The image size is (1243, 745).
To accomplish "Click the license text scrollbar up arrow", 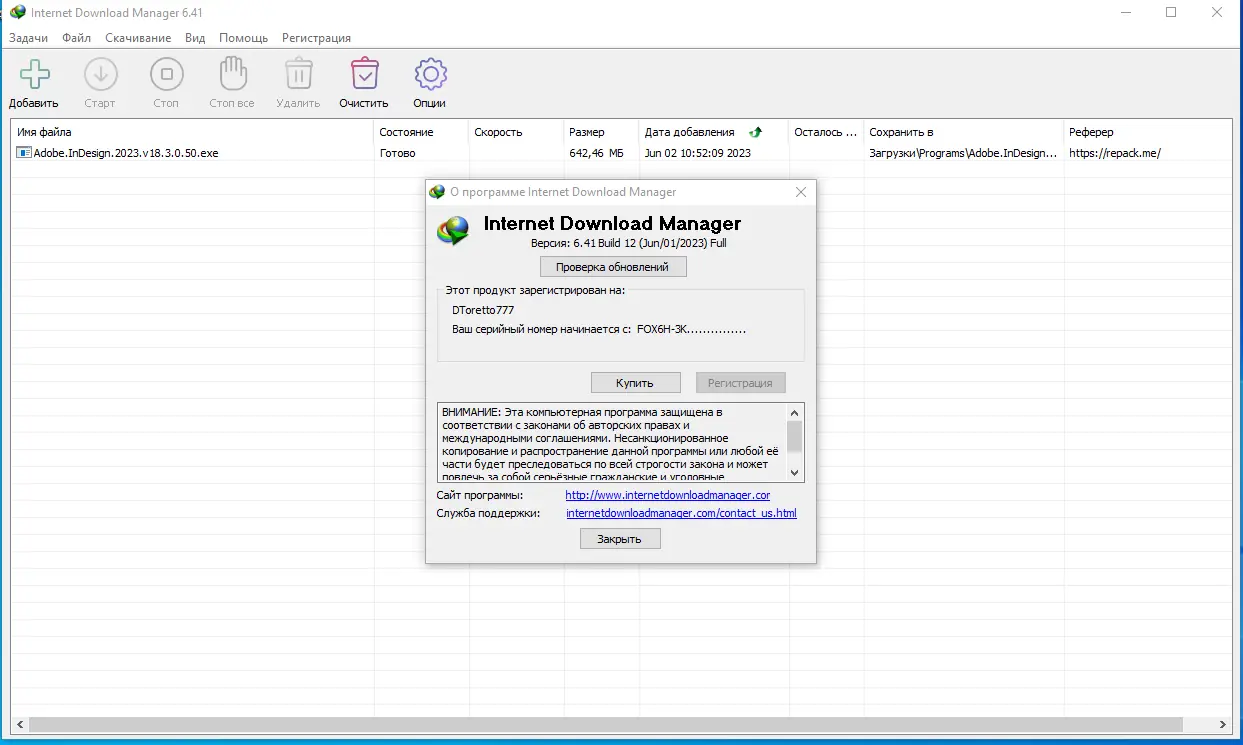I will pos(795,412).
